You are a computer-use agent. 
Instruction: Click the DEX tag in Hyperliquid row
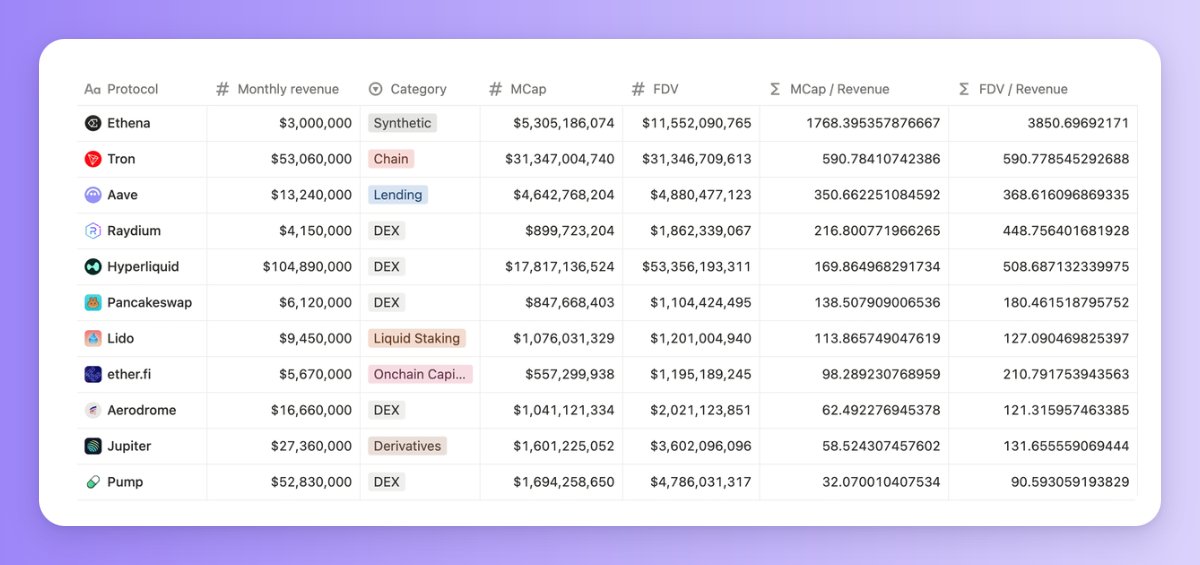(387, 267)
